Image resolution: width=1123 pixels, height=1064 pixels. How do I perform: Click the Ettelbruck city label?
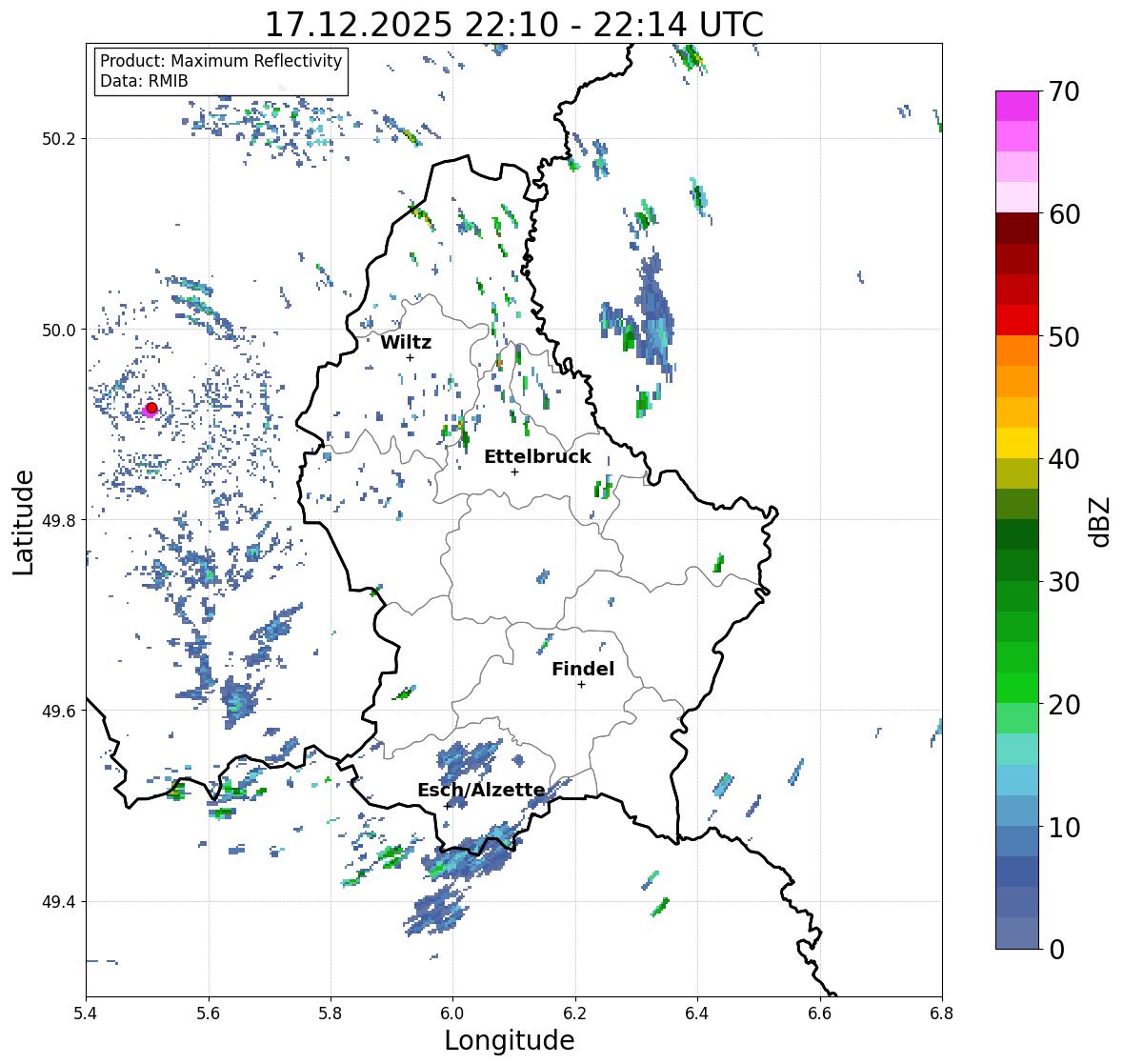(537, 456)
